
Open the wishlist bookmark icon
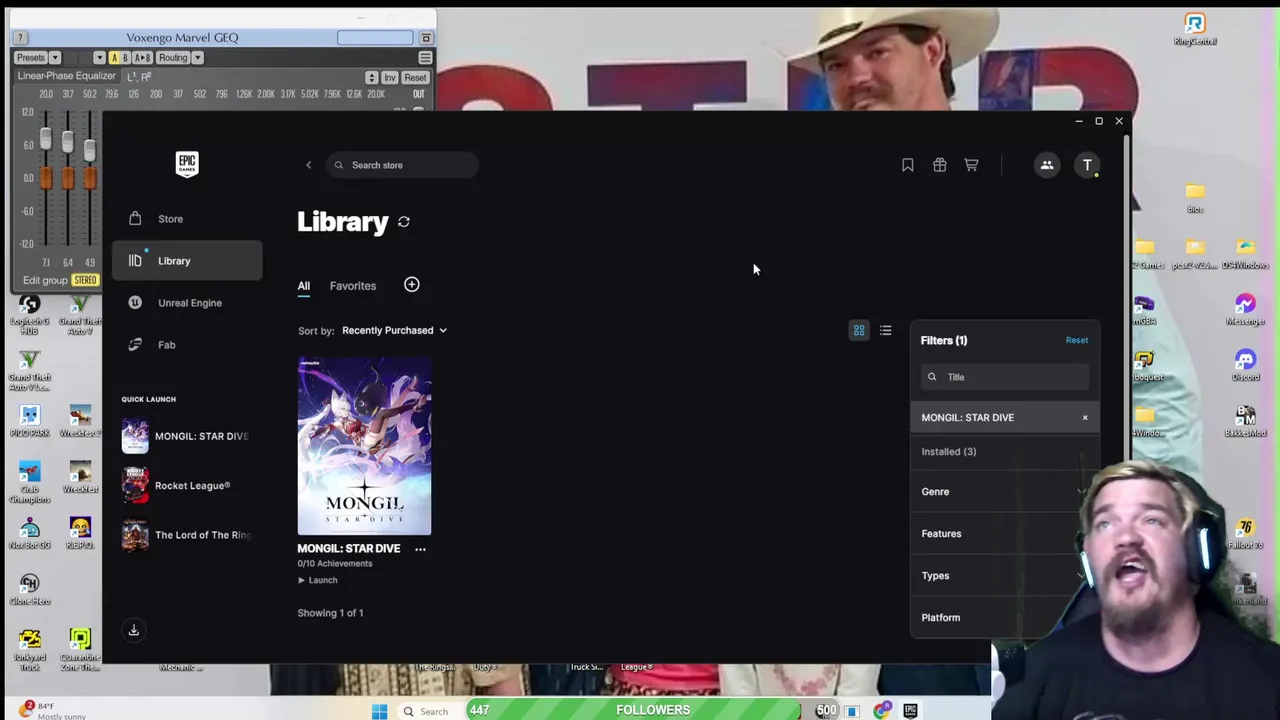click(x=908, y=165)
